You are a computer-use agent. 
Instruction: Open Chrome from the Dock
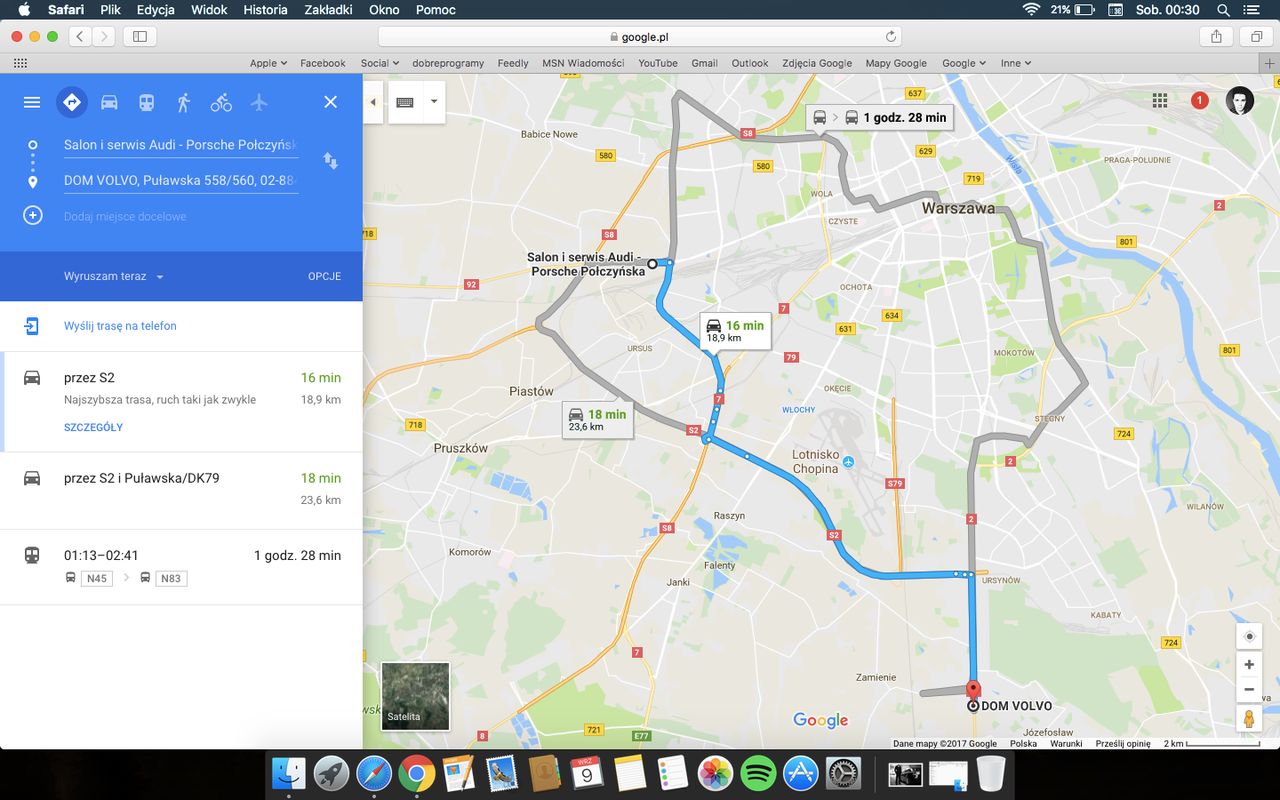[x=417, y=772]
